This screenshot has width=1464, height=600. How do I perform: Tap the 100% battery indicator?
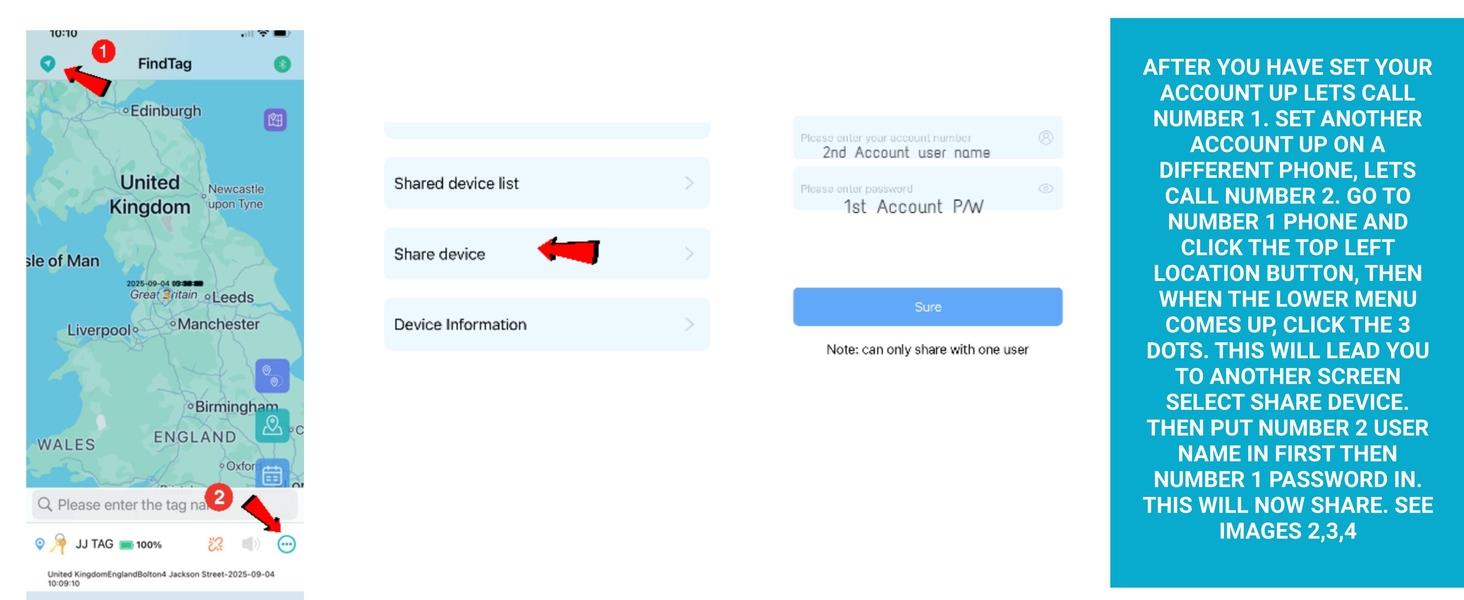tap(141, 545)
